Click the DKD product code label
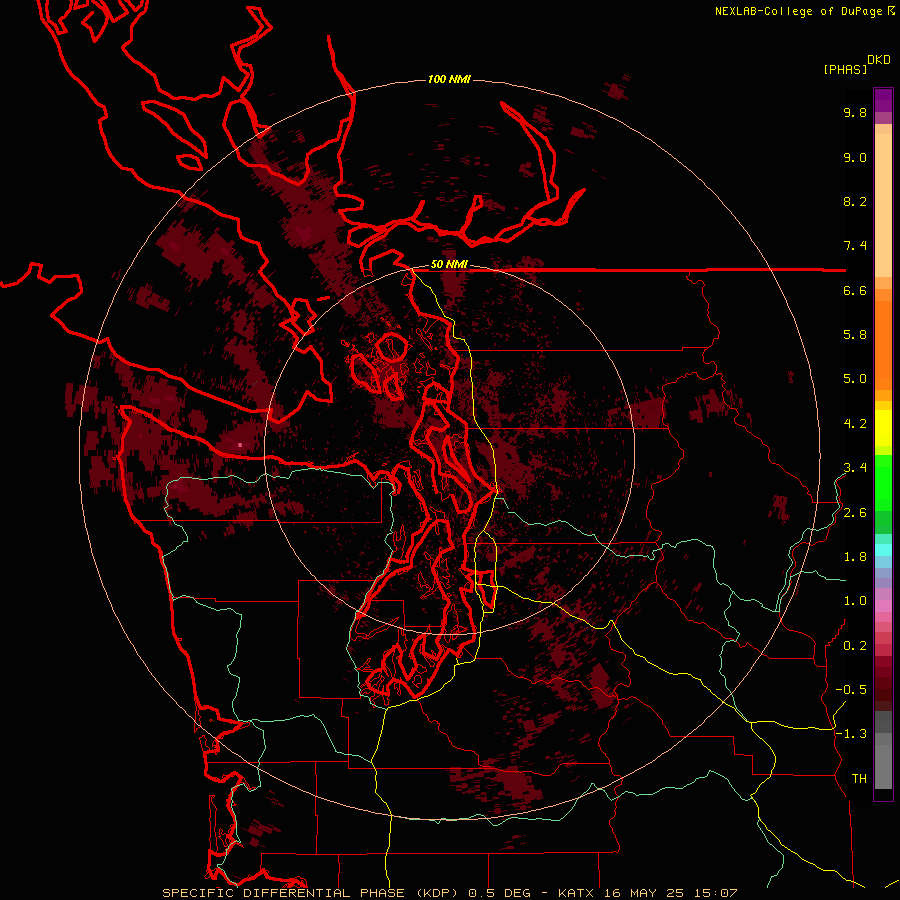900x900 pixels. 879,60
